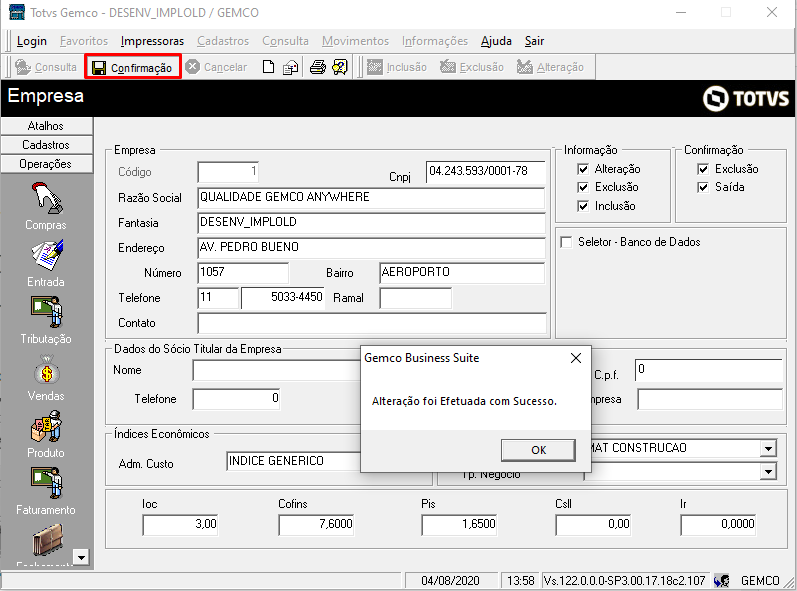This screenshot has width=797, height=591.
Task: Click the Inclusão toolbar button
Action: coord(397,67)
